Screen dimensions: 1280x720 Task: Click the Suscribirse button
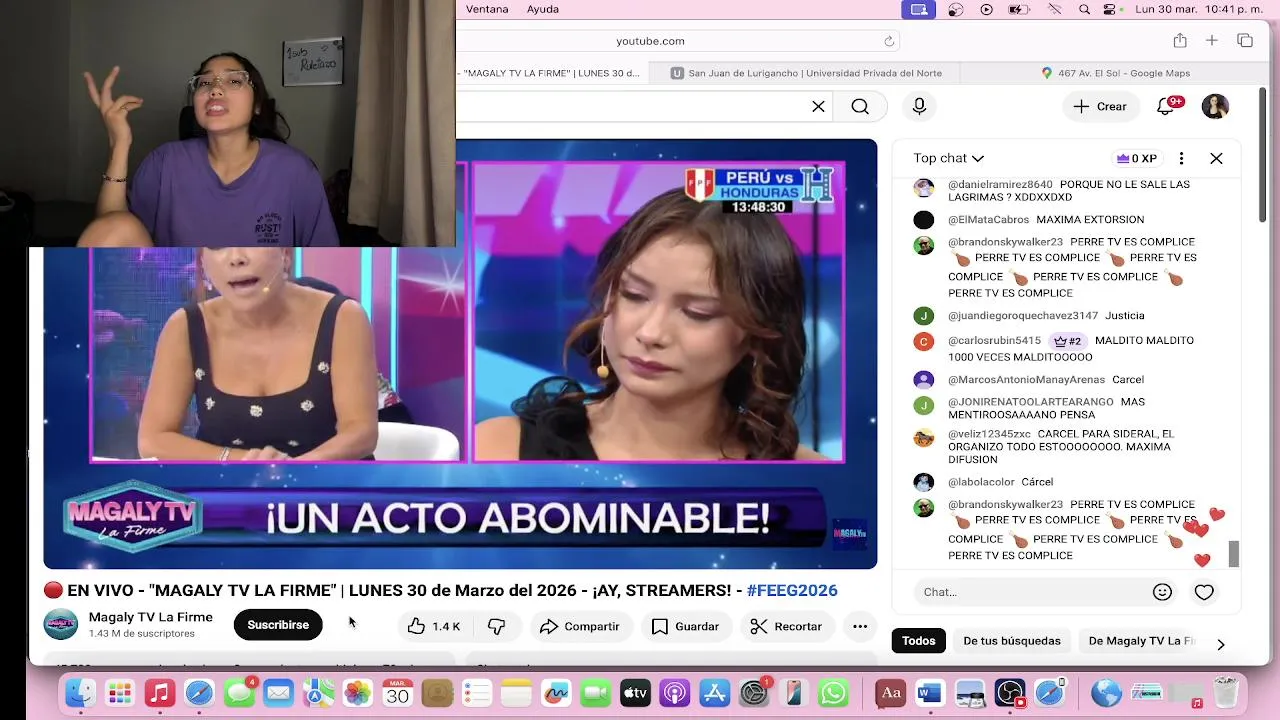tap(278, 625)
